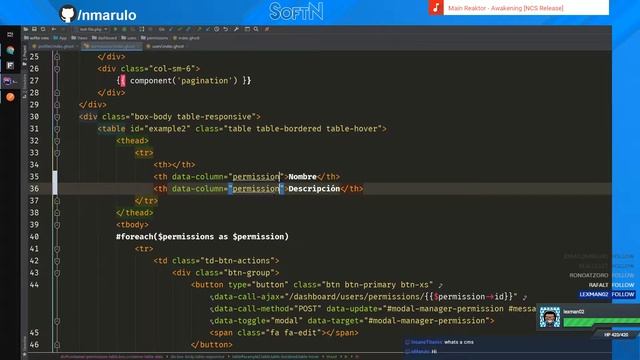640x360 pixels.
Task: Select the 'Views' breadcrumb folder
Action: 79,38
